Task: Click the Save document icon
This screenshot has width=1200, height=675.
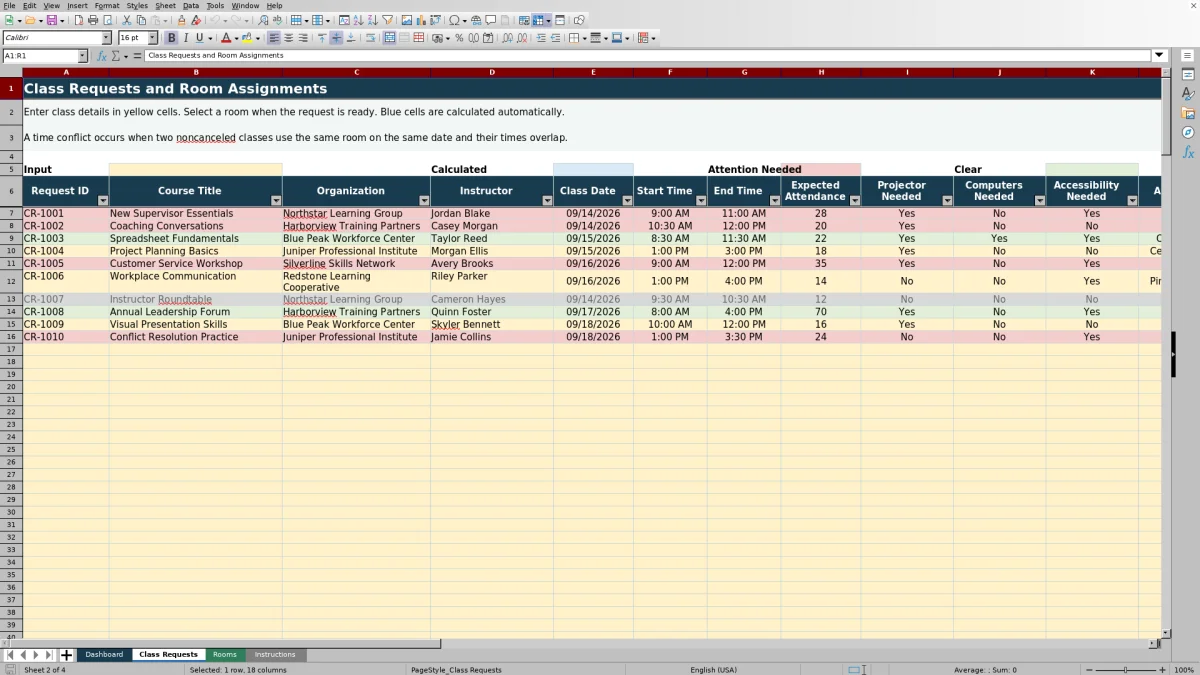Action: click(50, 20)
